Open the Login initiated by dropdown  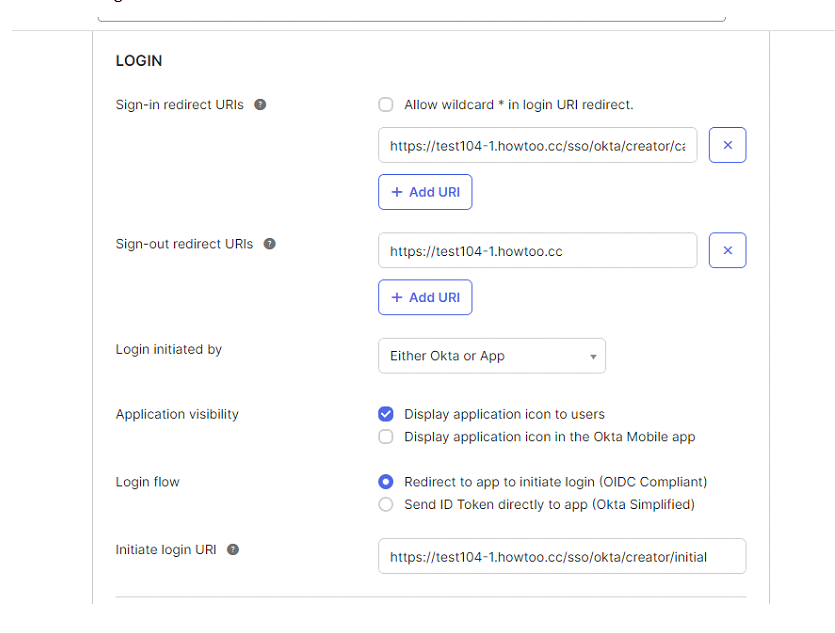(491, 356)
